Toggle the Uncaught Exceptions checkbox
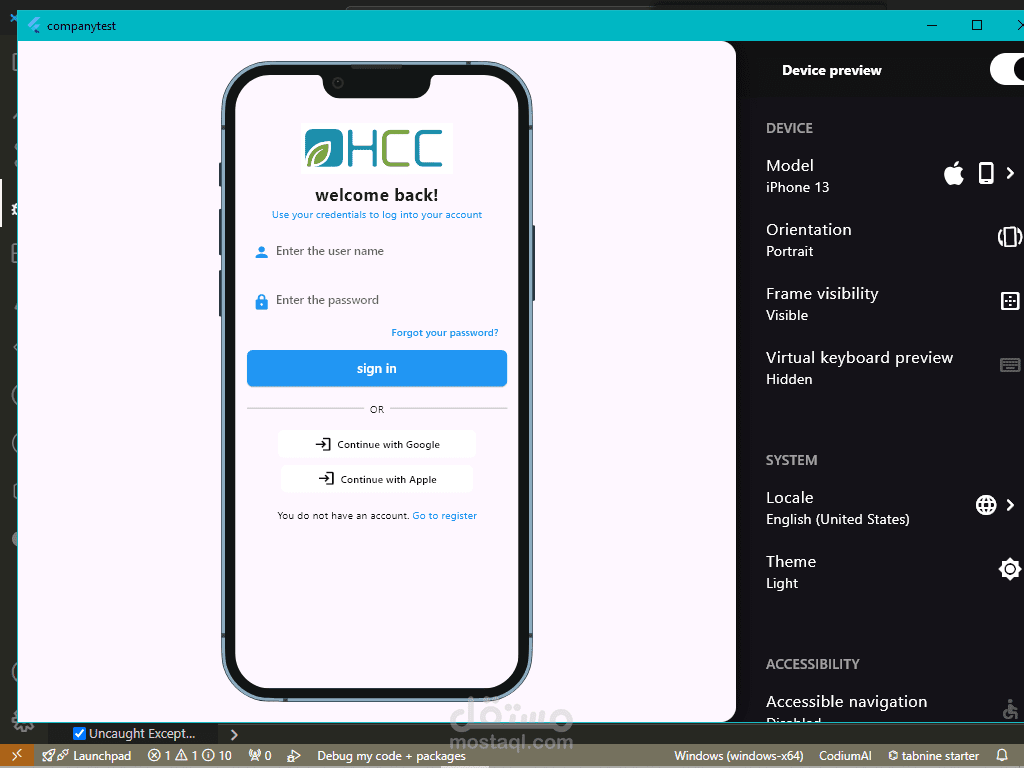 [x=79, y=733]
